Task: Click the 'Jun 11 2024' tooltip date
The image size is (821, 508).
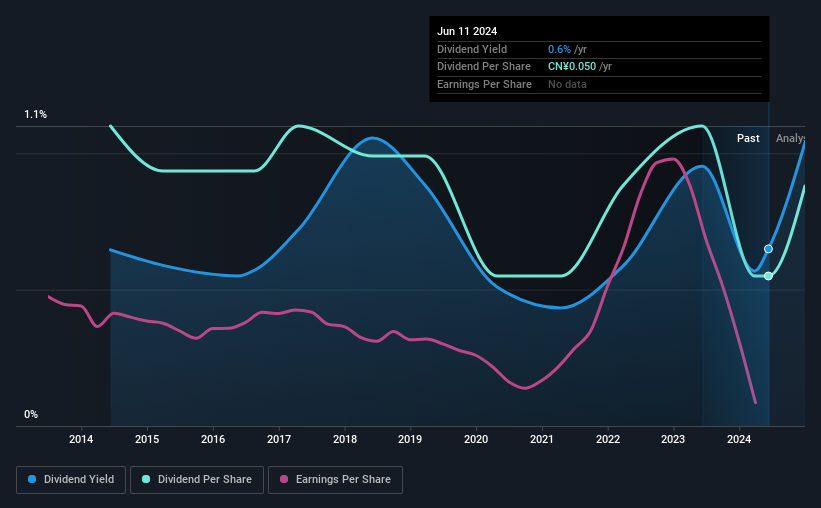Action: pos(467,31)
